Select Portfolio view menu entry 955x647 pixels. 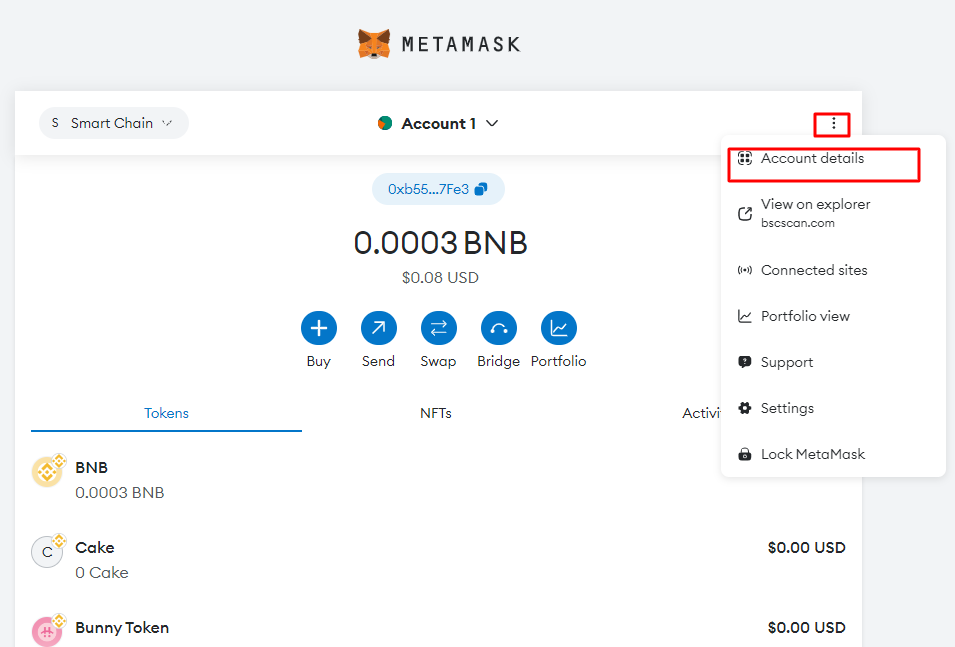[x=833, y=316]
